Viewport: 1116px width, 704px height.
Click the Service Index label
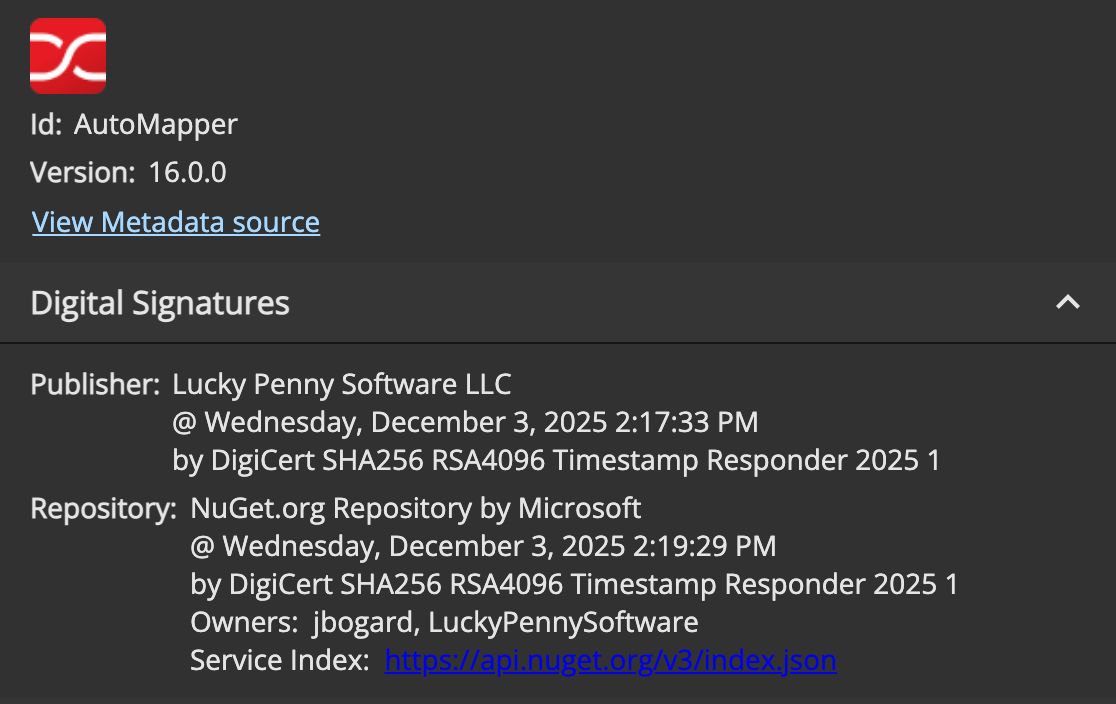(x=280, y=660)
